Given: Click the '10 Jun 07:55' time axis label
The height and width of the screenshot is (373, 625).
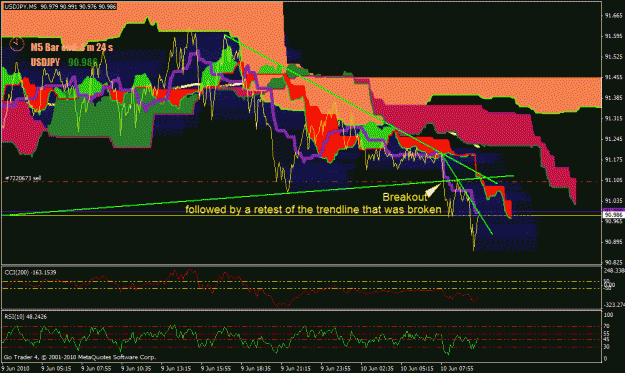Looking at the screenshot, I should [458, 369].
